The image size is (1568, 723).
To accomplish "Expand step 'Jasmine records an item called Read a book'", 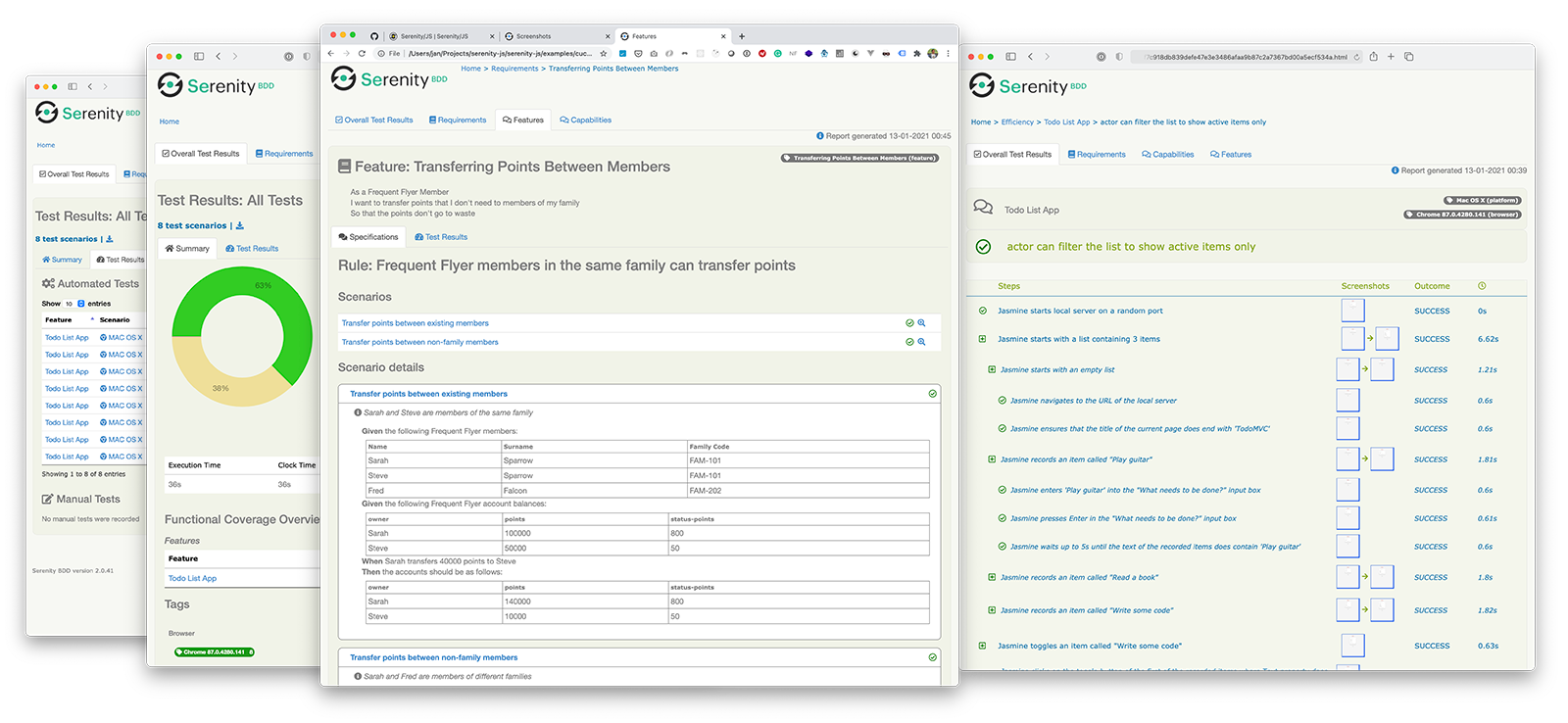I will [992, 578].
